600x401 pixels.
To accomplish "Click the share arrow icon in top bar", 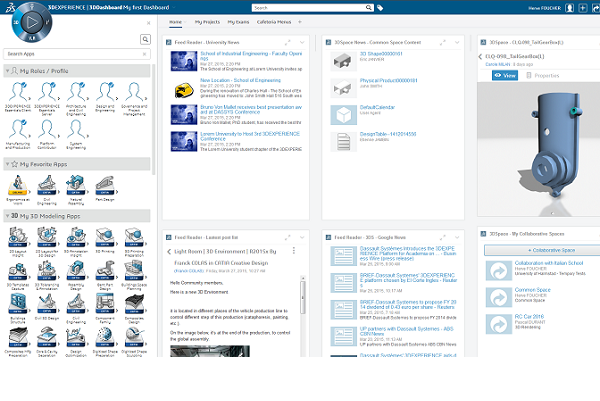I will [596, 8].
